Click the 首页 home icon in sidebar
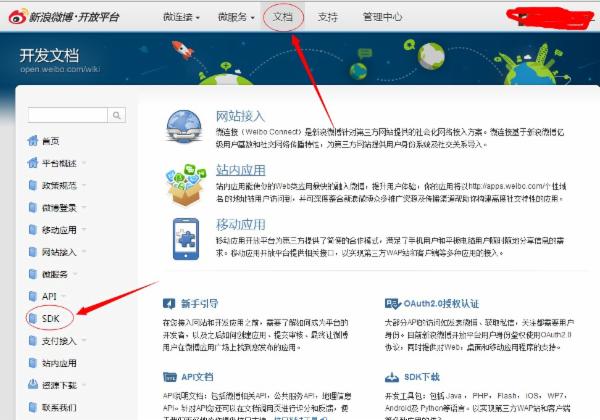Viewport: 600px width, 420px height. click(33, 141)
